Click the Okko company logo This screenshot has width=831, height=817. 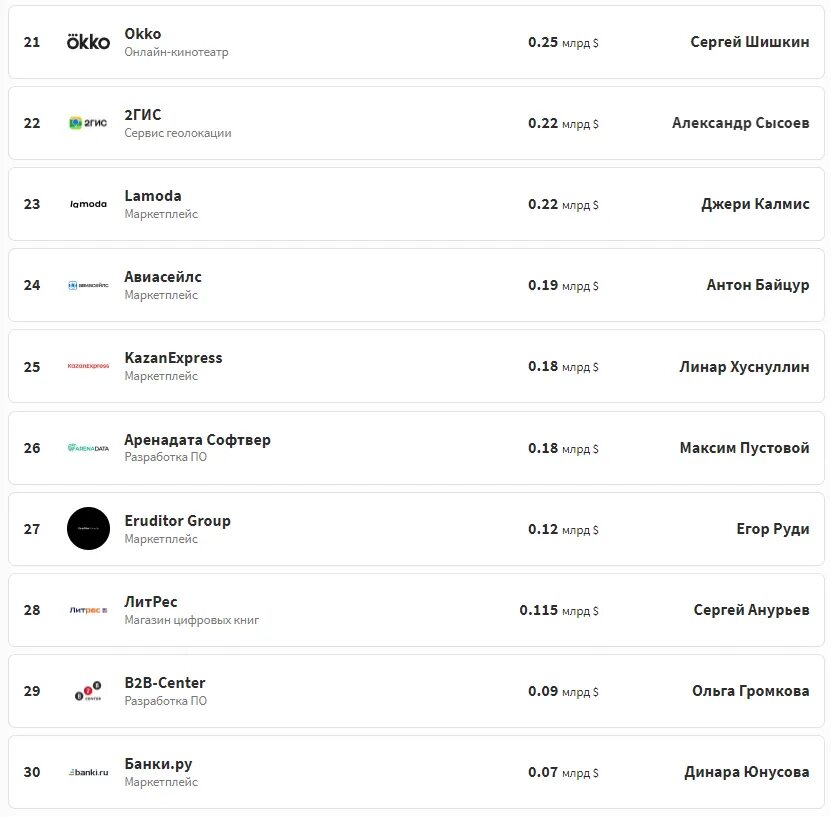(88, 42)
